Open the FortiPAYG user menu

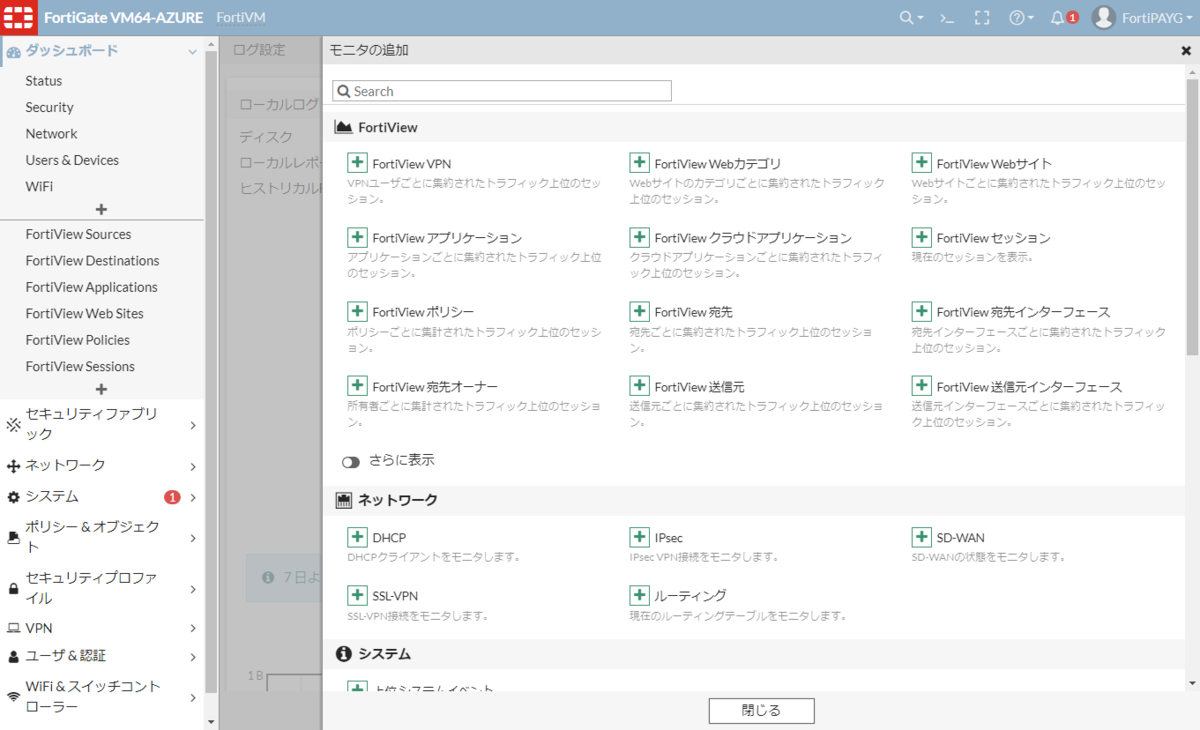(x=1141, y=17)
